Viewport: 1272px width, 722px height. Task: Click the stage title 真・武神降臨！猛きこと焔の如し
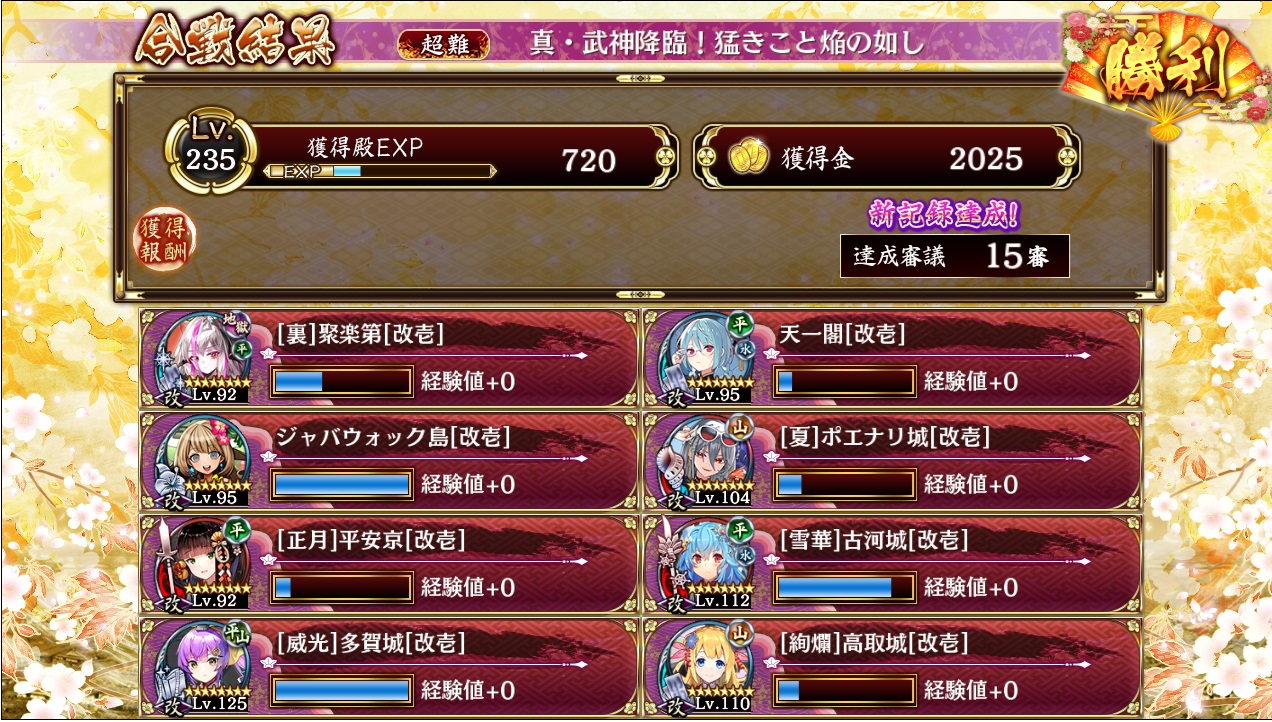[x=727, y=44]
